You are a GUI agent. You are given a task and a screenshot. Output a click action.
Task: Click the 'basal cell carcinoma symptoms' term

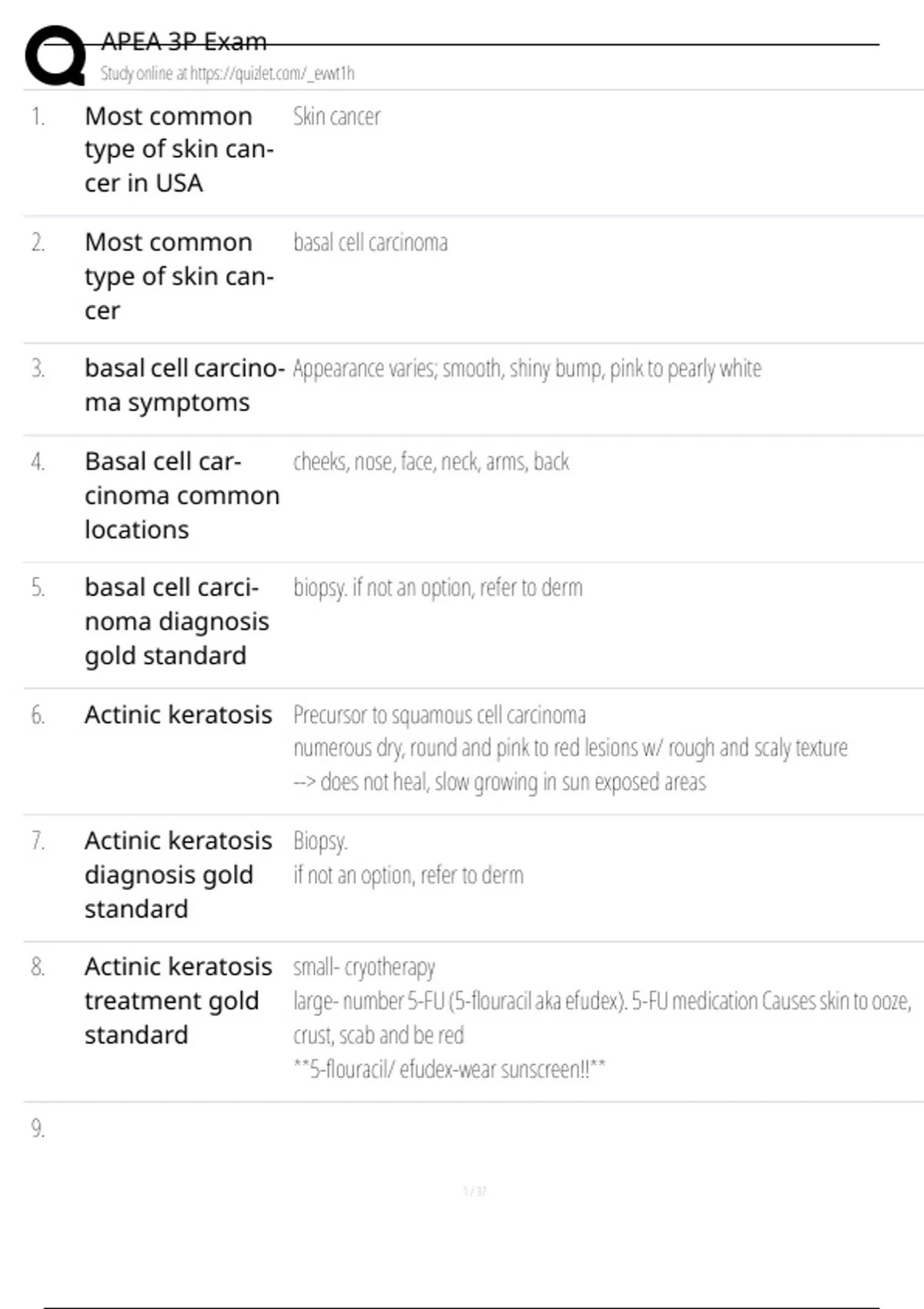click(184, 385)
